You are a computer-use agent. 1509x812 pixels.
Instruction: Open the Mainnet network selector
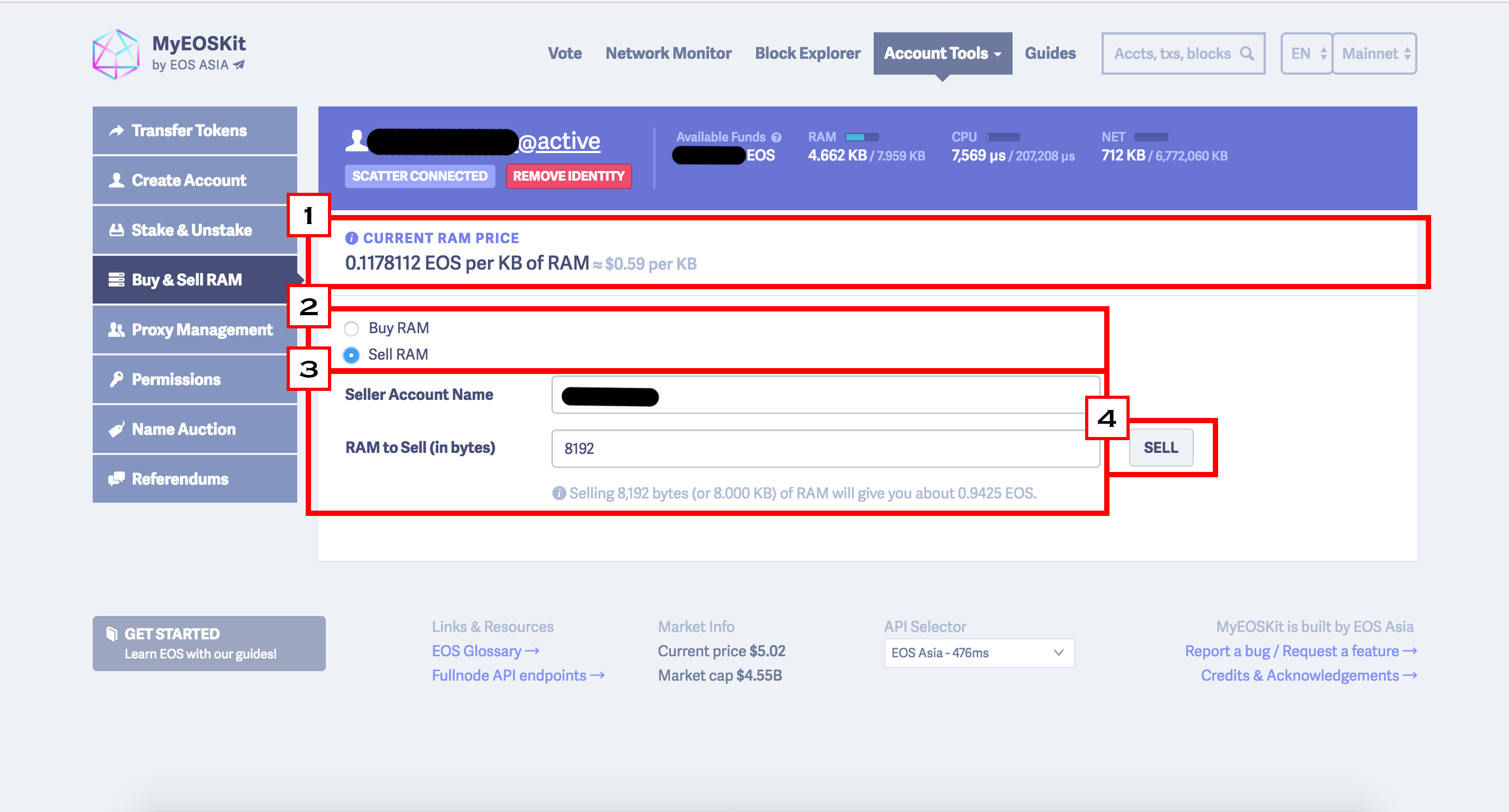(x=1375, y=53)
